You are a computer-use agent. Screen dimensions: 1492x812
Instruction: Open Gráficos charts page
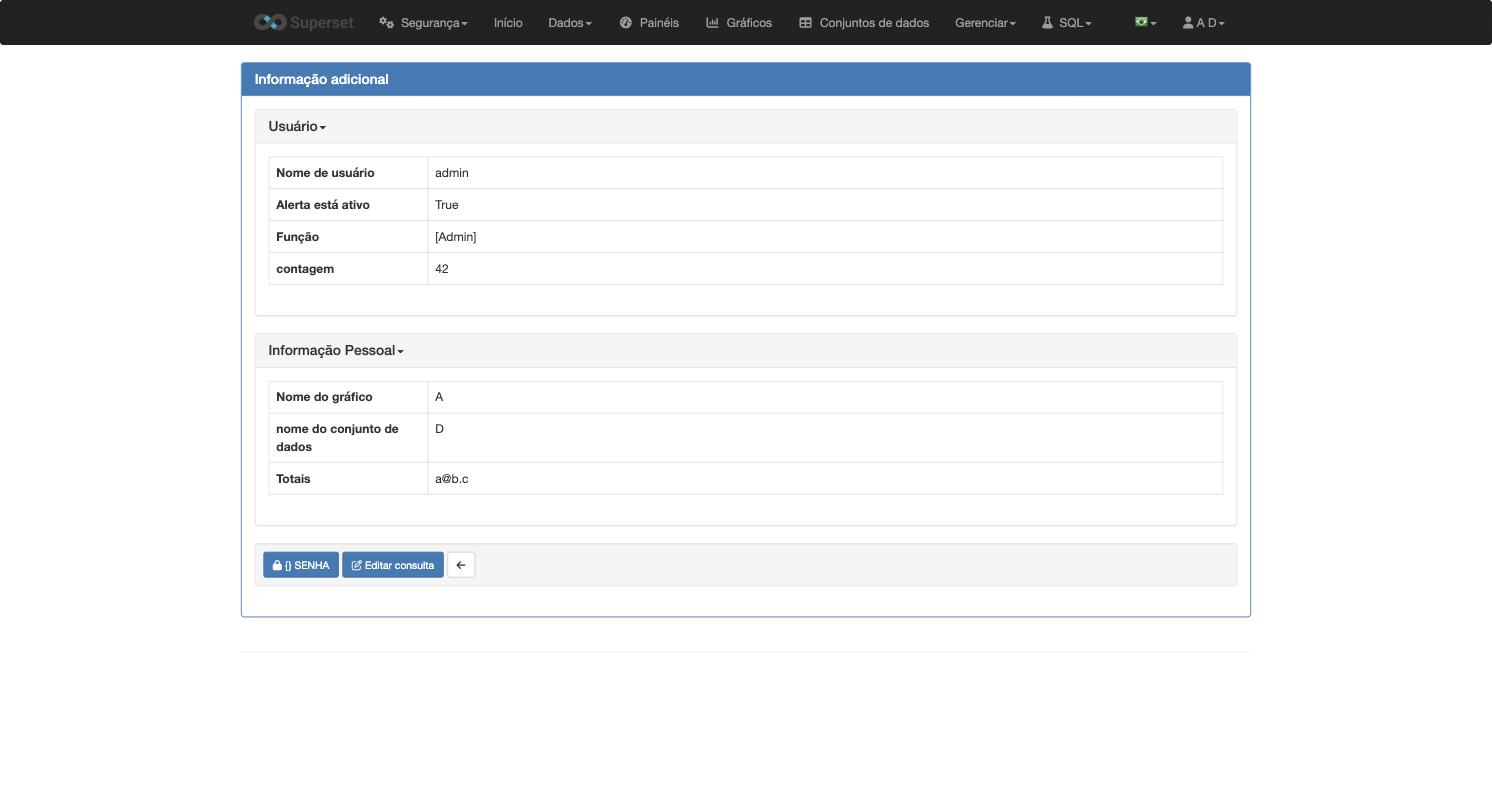pyautogui.click(x=739, y=22)
